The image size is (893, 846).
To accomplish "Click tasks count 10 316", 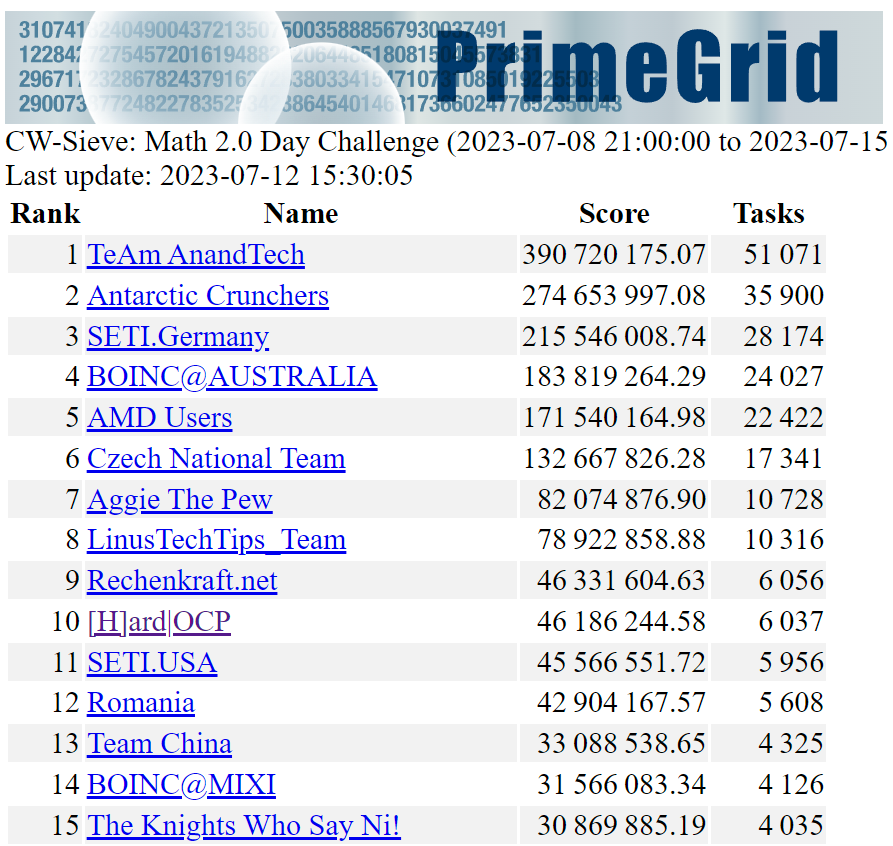I will [784, 540].
